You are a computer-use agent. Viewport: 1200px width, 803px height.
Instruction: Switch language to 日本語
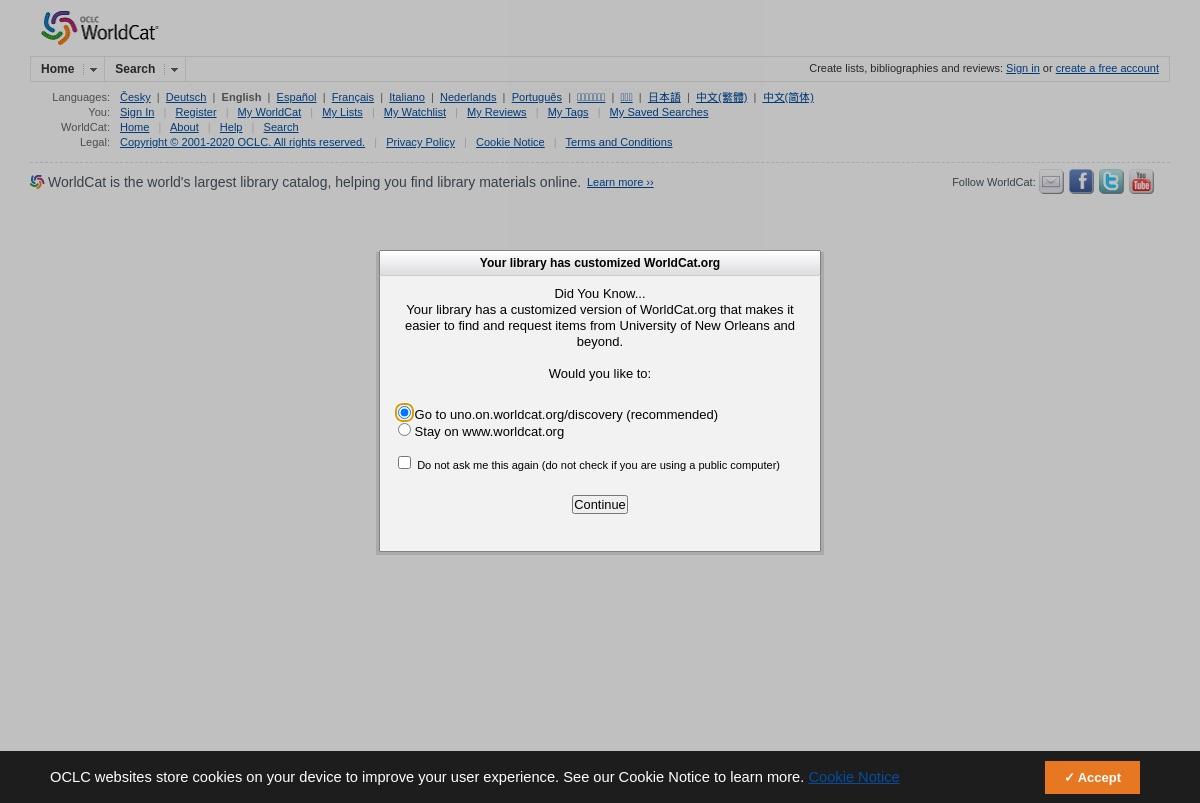tap(664, 97)
